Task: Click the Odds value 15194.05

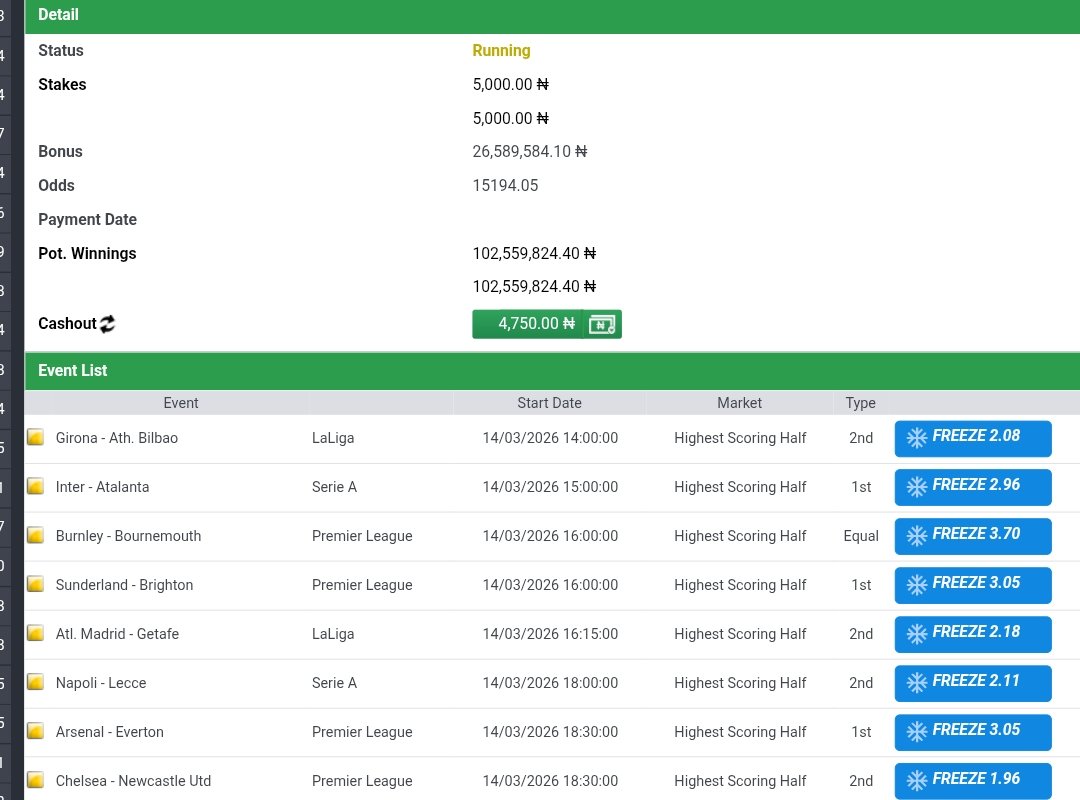Action: (505, 185)
